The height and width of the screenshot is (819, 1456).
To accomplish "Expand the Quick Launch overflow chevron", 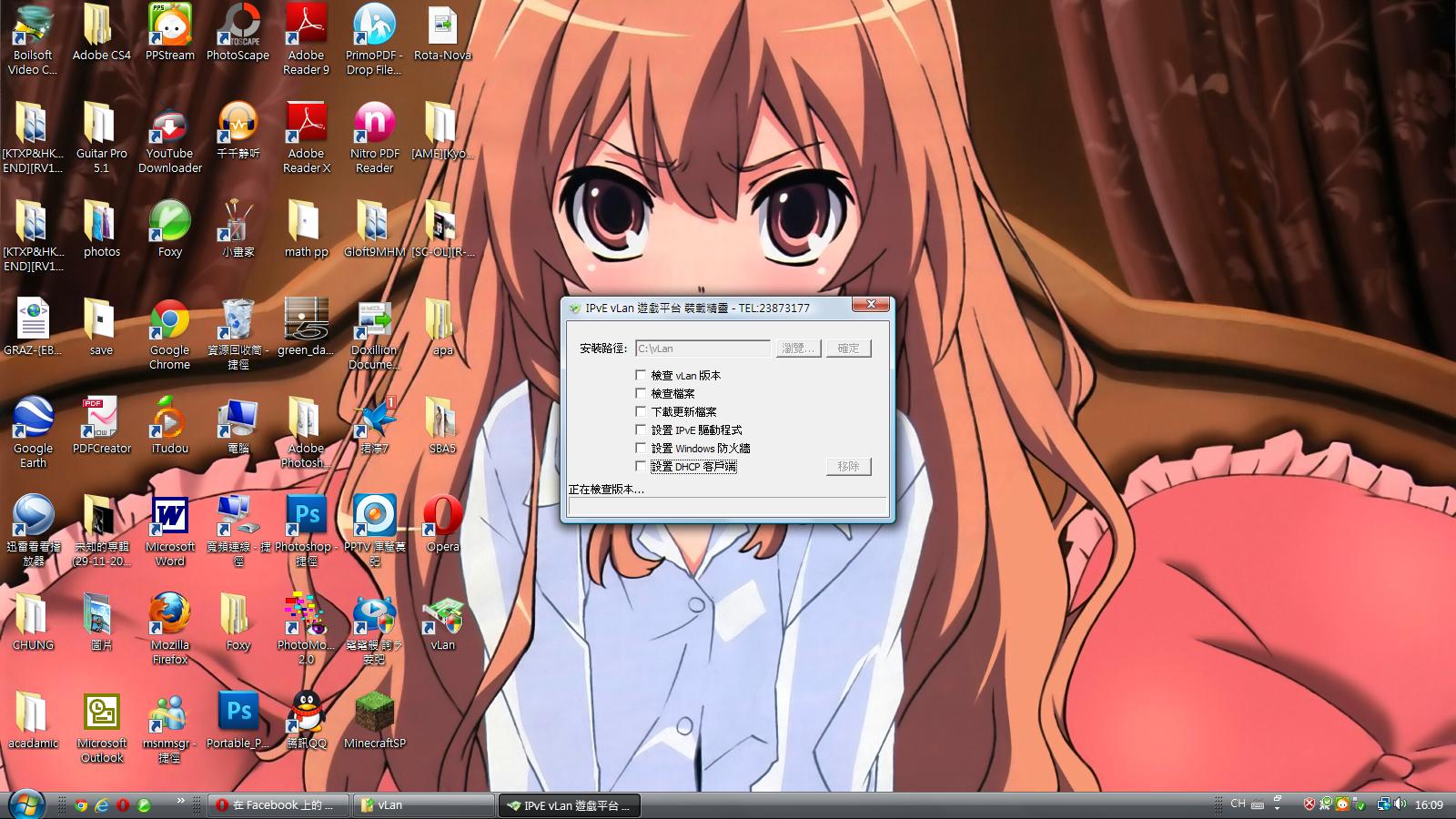I will pos(180,801).
